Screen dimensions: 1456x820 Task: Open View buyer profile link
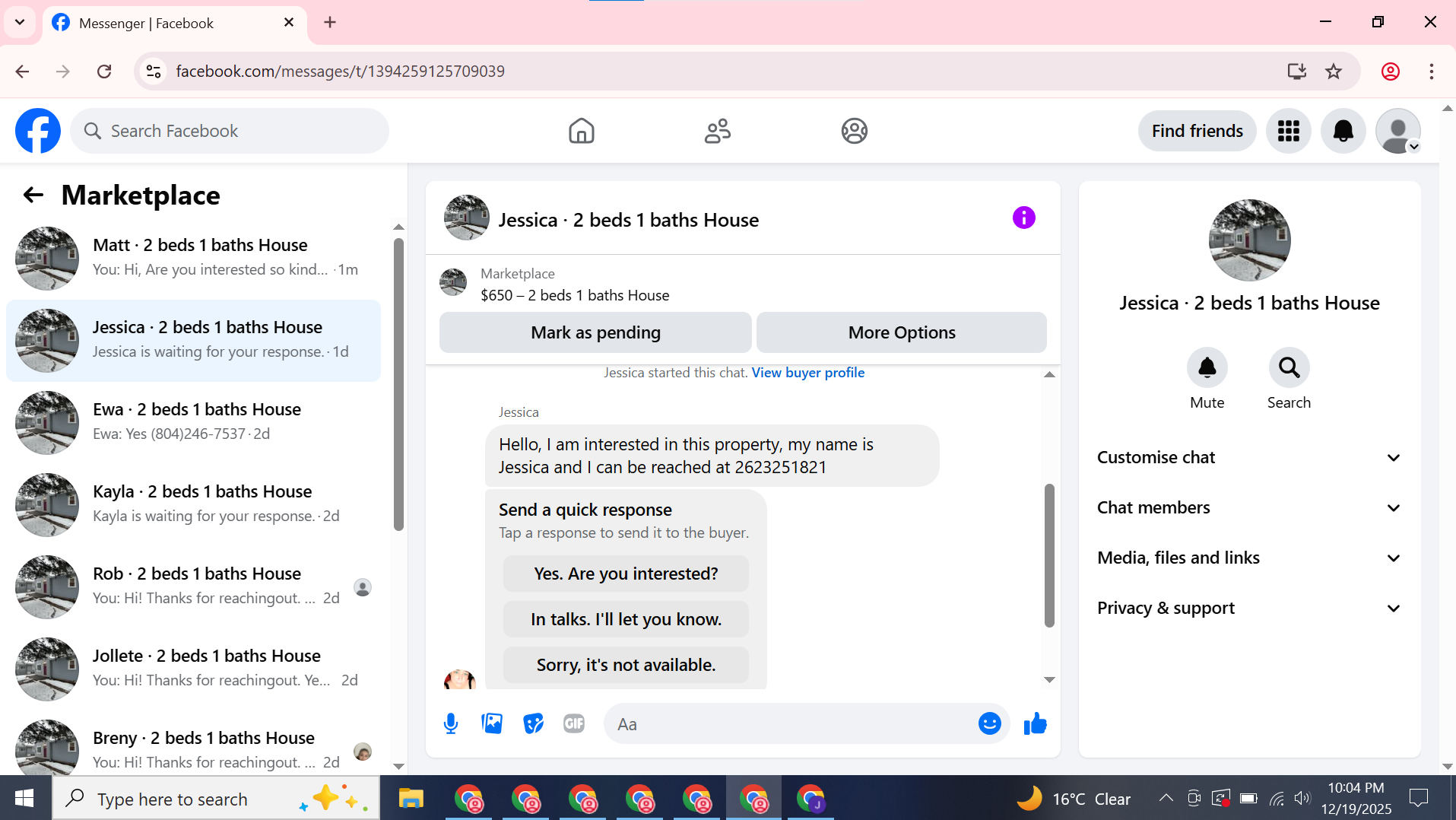(x=807, y=373)
